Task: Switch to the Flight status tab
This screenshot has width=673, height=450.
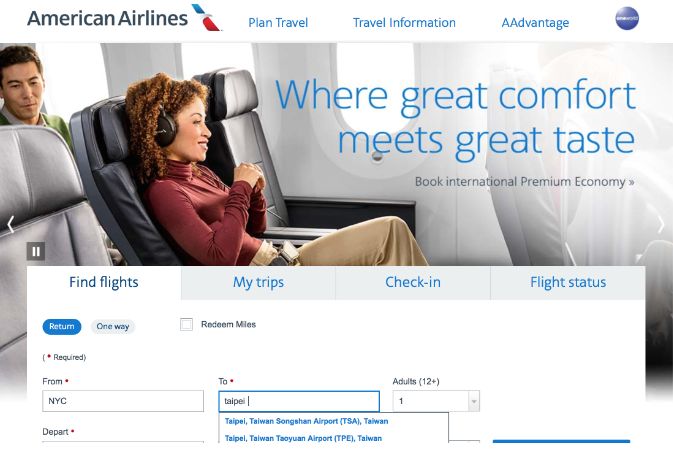Action: [x=568, y=282]
